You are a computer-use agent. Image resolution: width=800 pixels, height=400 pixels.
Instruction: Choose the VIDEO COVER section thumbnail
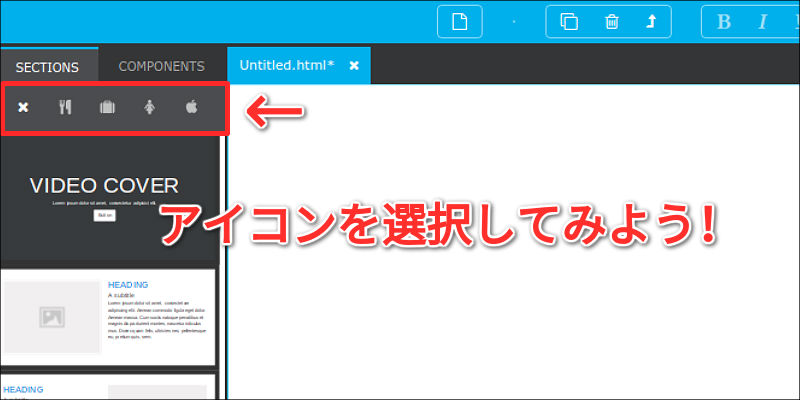[x=109, y=200]
